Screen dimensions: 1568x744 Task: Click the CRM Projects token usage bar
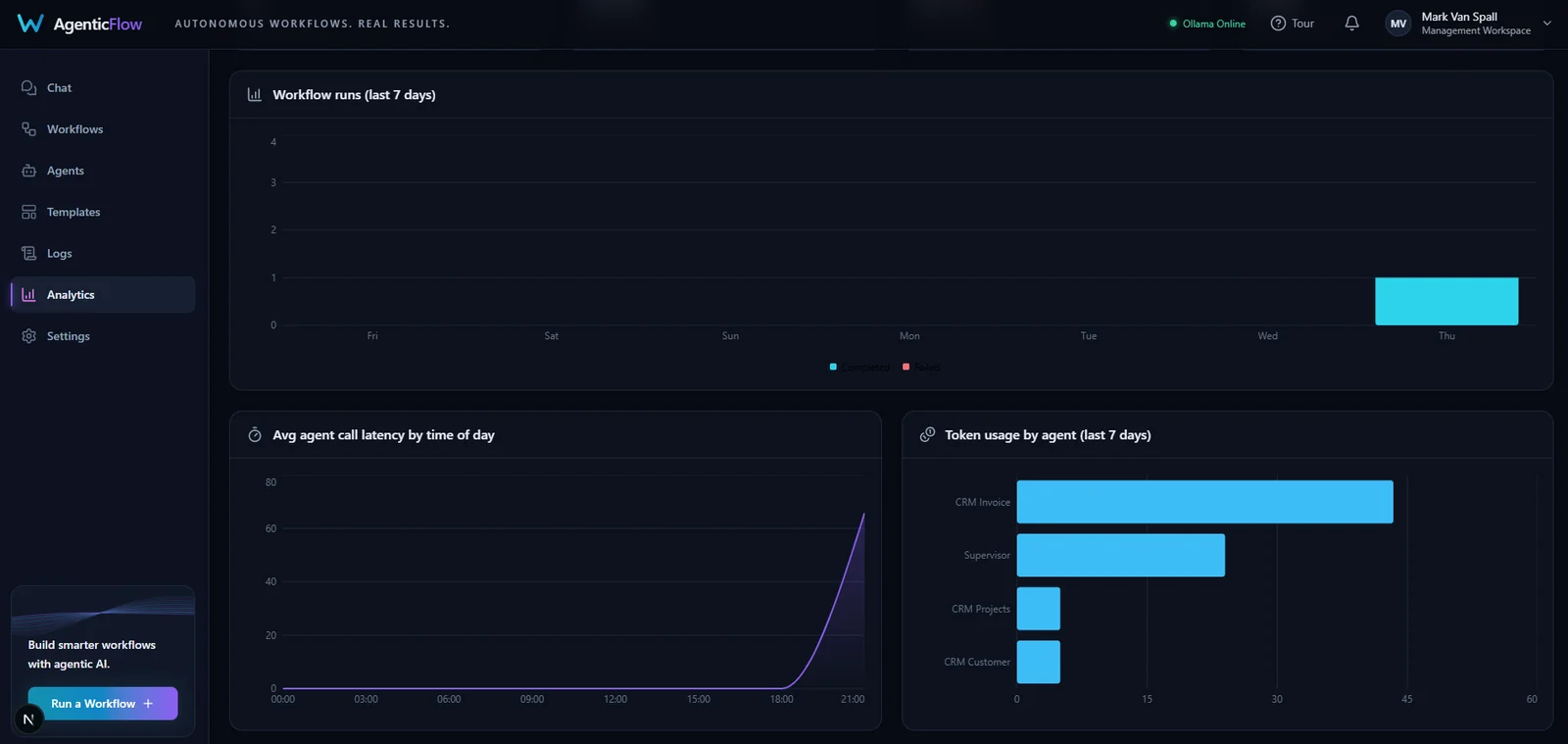1039,609
